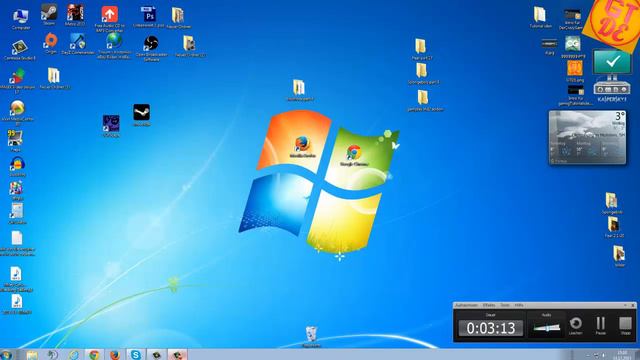Open the Kaspersky gadget monitor icon
This screenshot has height=360, width=640.
(x=612, y=72)
